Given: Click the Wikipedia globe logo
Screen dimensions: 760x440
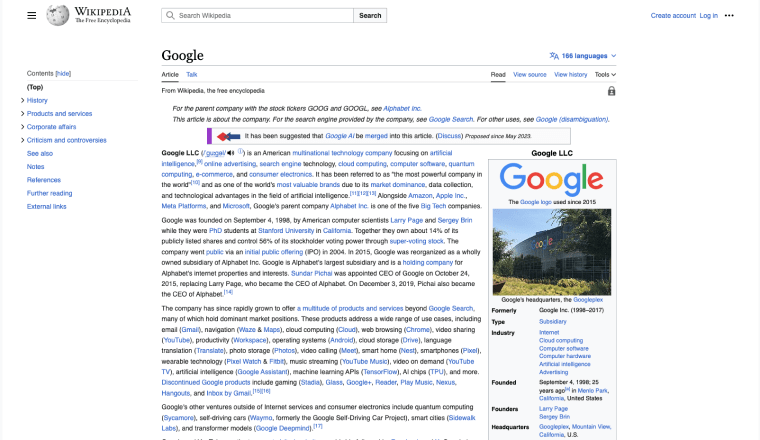Looking at the screenshot, I should click(x=58, y=15).
